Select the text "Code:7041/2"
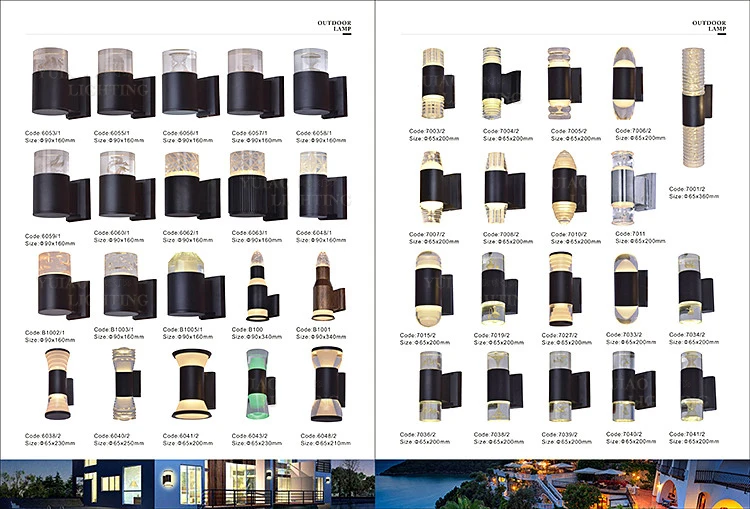The image size is (750, 509). pyautogui.click(x=687, y=434)
